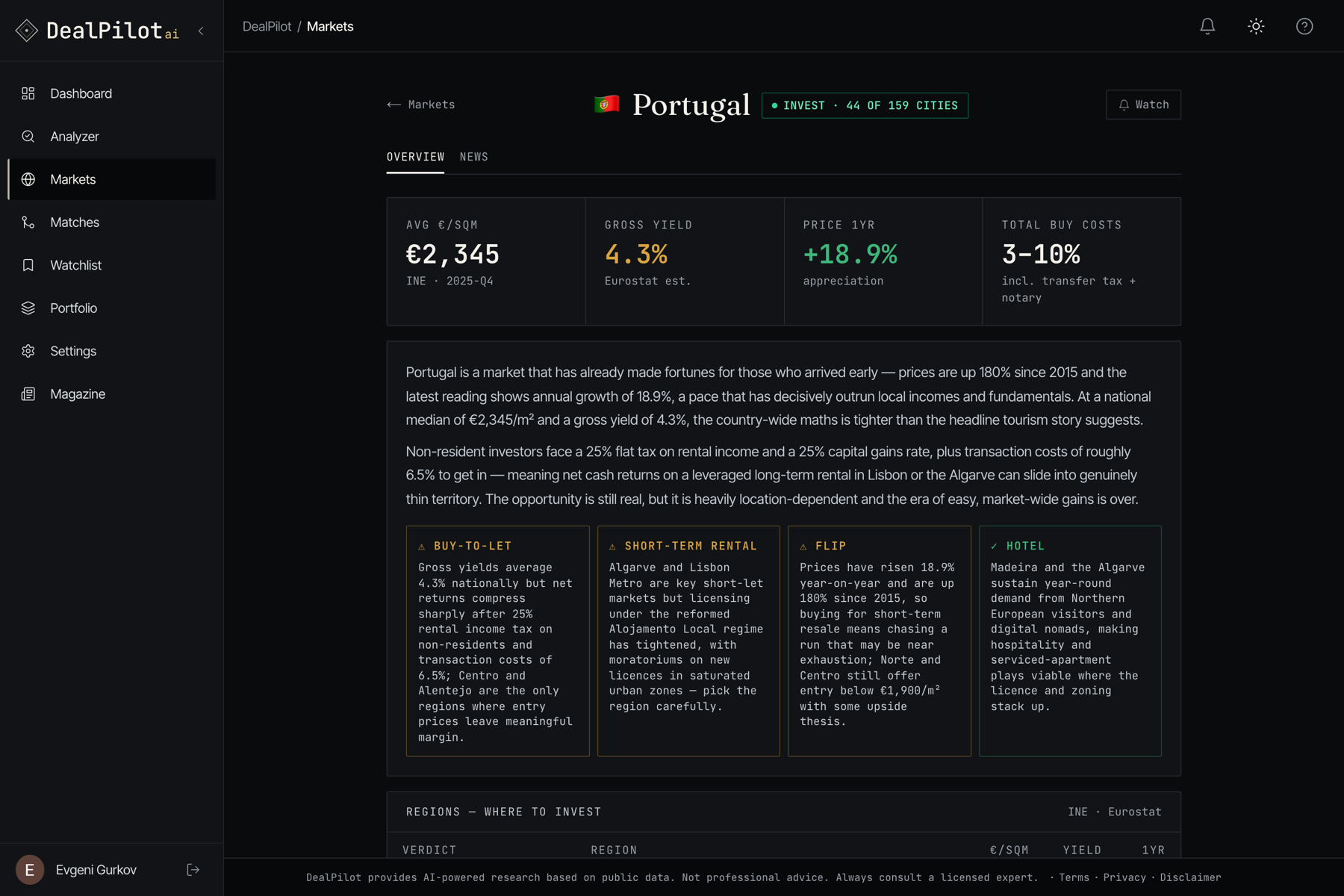
Task: Click the Markets breadcrumb item
Action: pyautogui.click(x=330, y=26)
